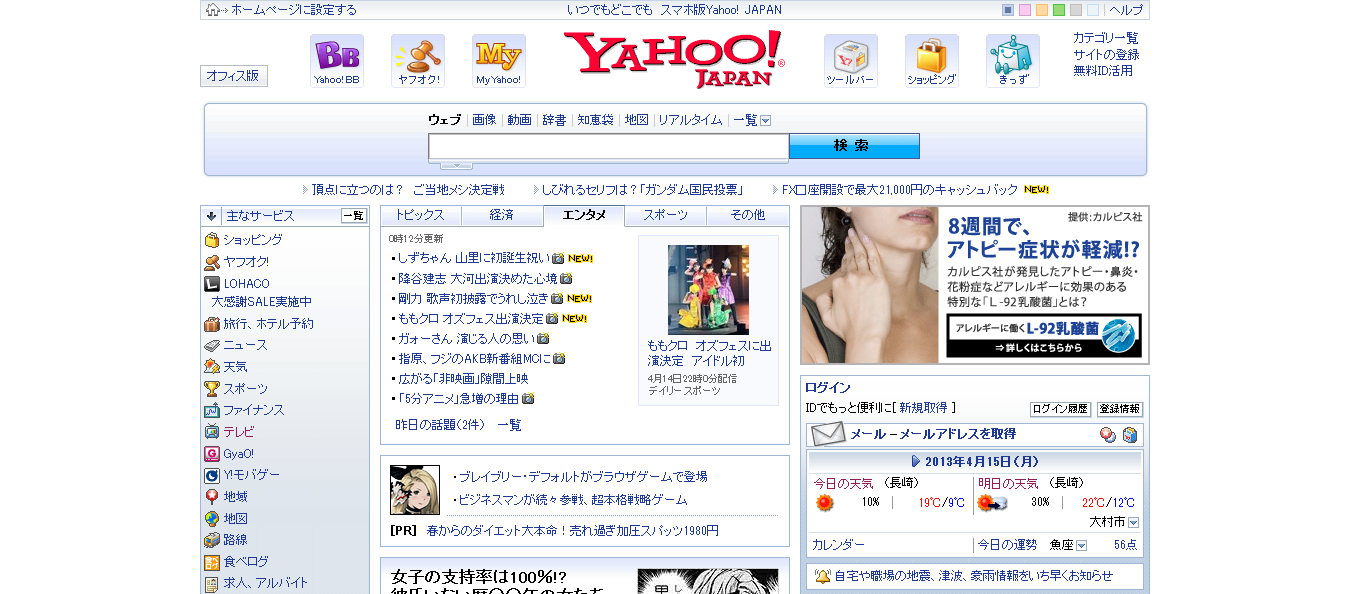The width and height of the screenshot is (1349, 594).
Task: Select the 知恵袋 search category
Action: pyautogui.click(x=595, y=120)
